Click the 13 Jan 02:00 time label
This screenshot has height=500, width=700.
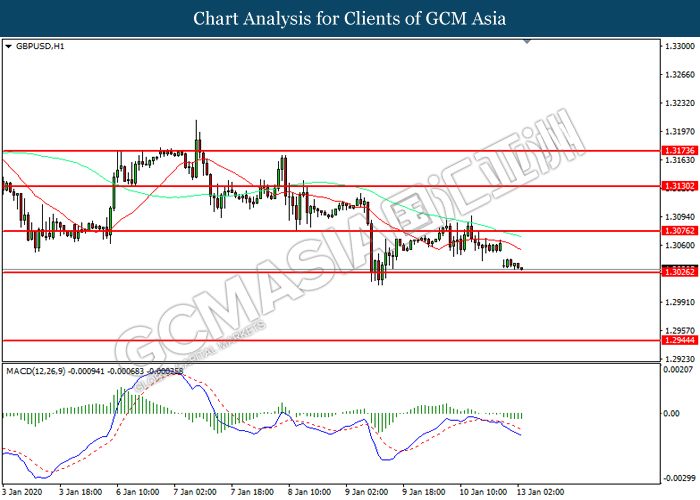540,492
